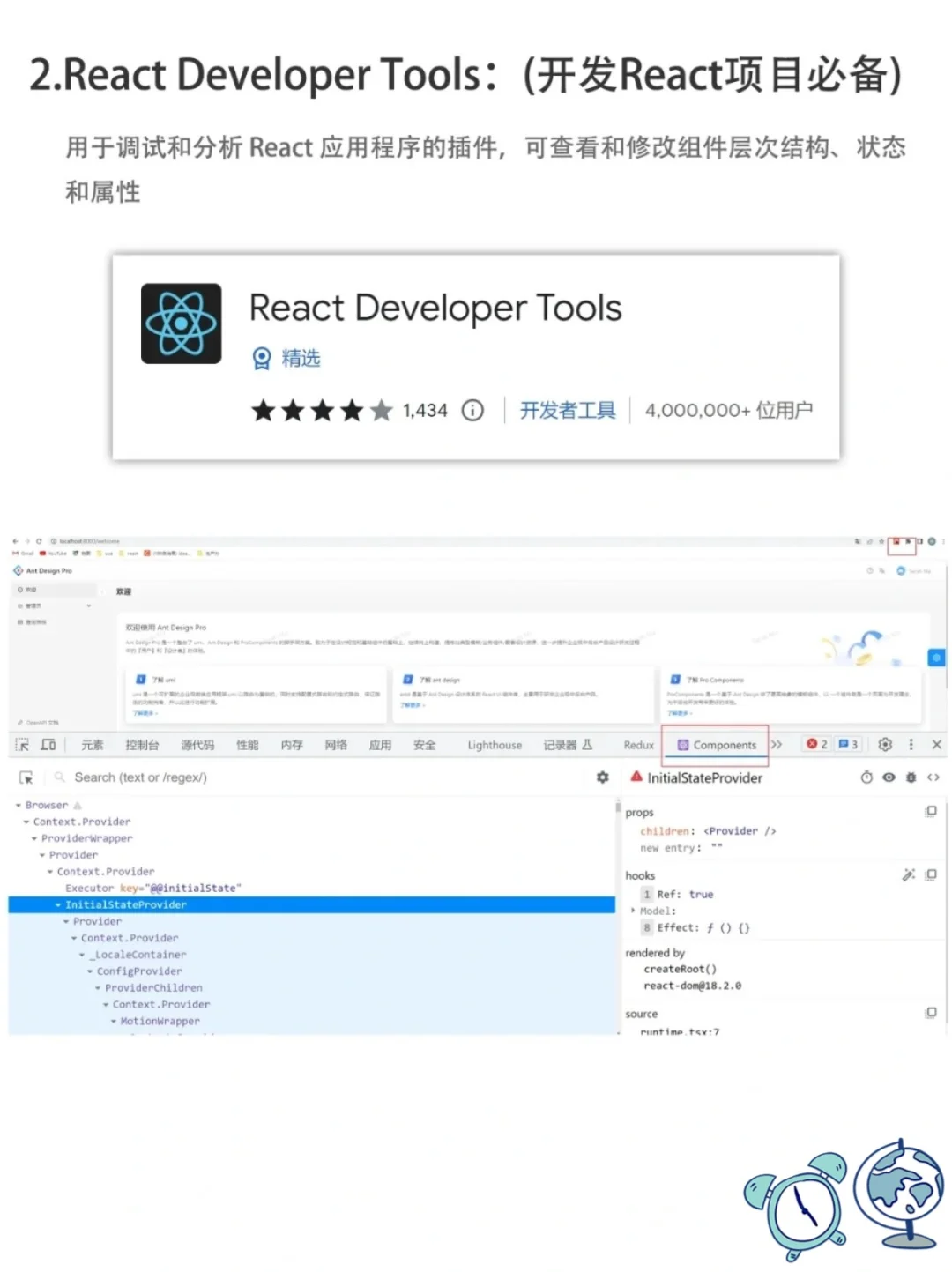The height and width of the screenshot is (1272, 952).
Task: Collapse the MotionWrapper node
Action: pos(114,1022)
